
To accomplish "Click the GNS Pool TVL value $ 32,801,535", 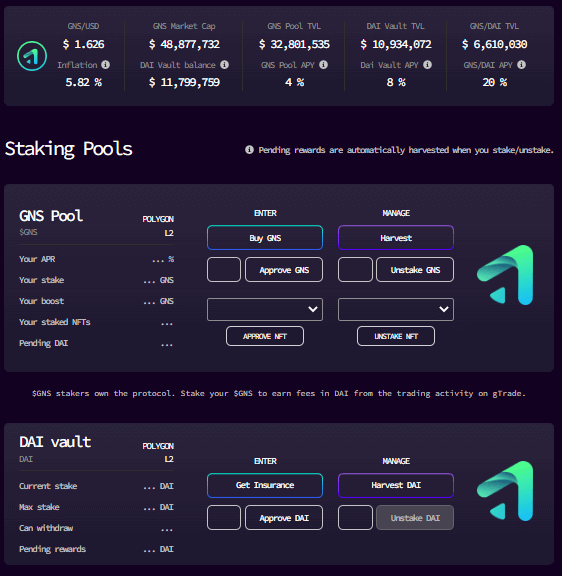I will pos(294,44).
